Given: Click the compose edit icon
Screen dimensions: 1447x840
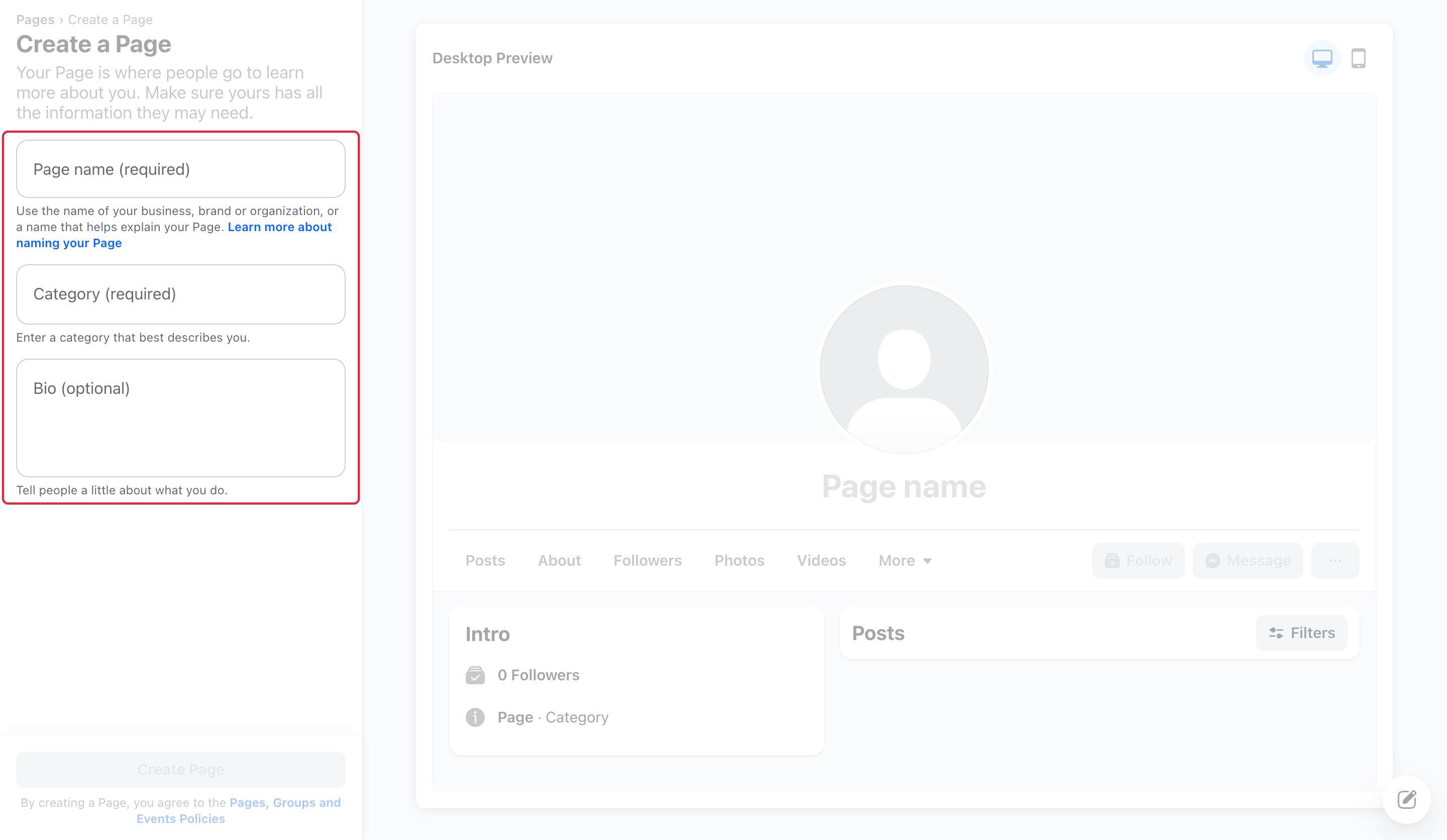Looking at the screenshot, I should 1407,799.
